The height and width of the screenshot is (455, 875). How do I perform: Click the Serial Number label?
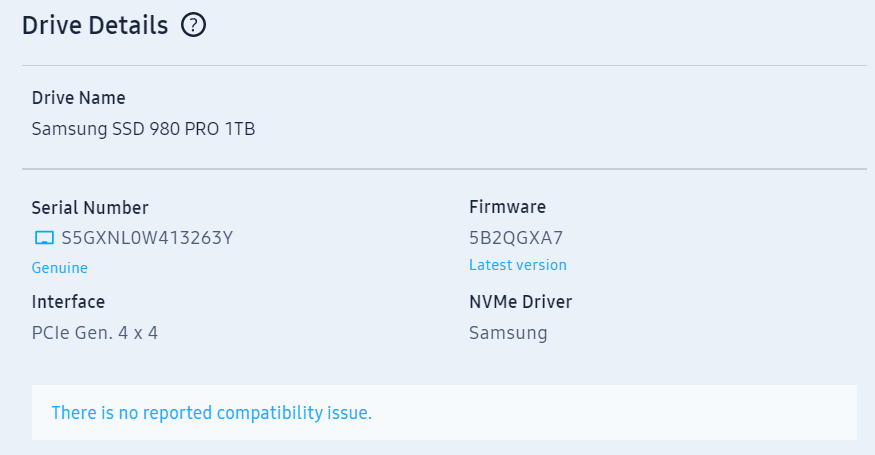pos(90,208)
